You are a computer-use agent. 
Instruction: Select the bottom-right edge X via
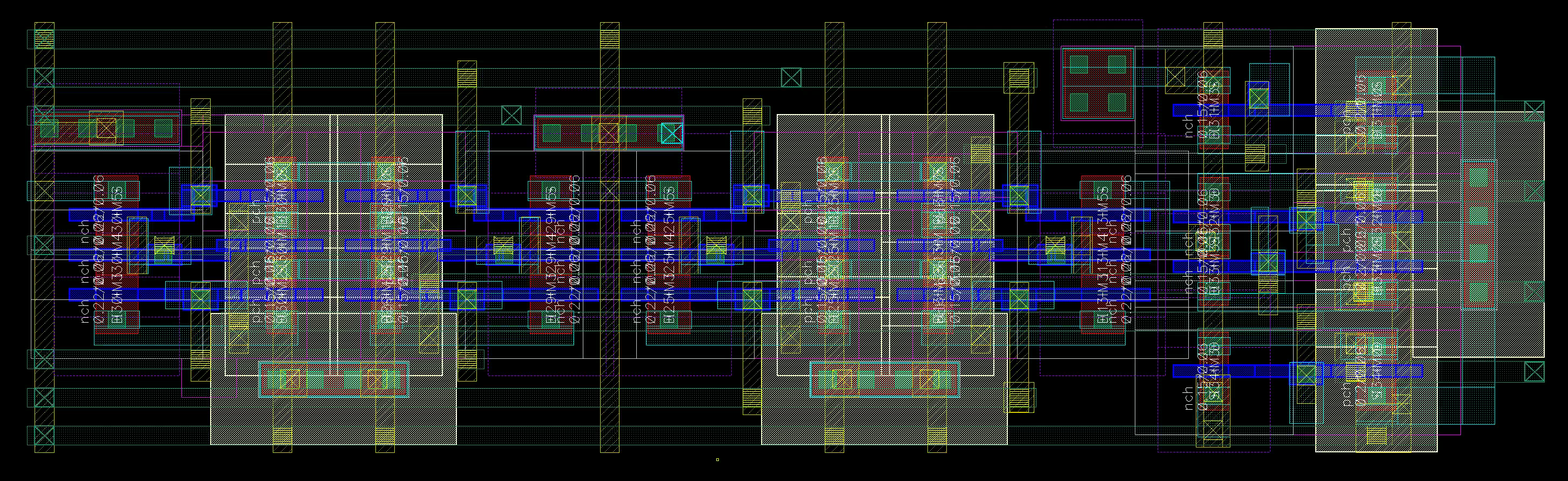tap(1534, 371)
